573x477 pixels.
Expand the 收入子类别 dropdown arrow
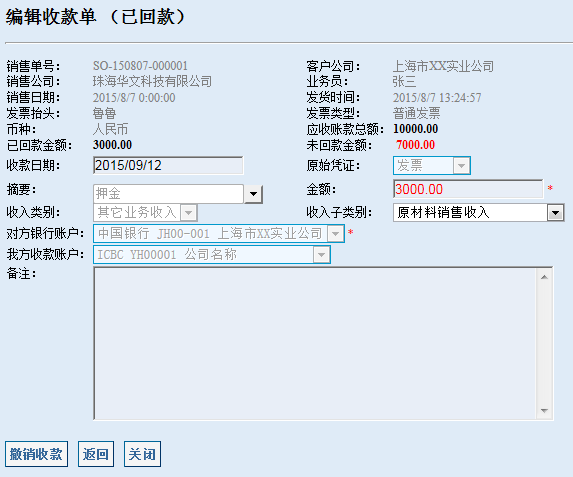pos(555,212)
